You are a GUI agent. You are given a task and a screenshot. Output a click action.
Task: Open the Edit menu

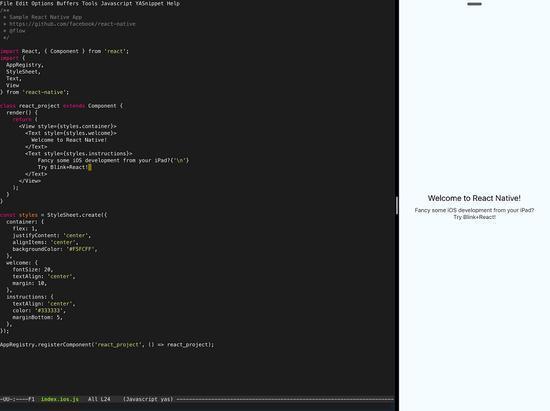[x=22, y=4]
